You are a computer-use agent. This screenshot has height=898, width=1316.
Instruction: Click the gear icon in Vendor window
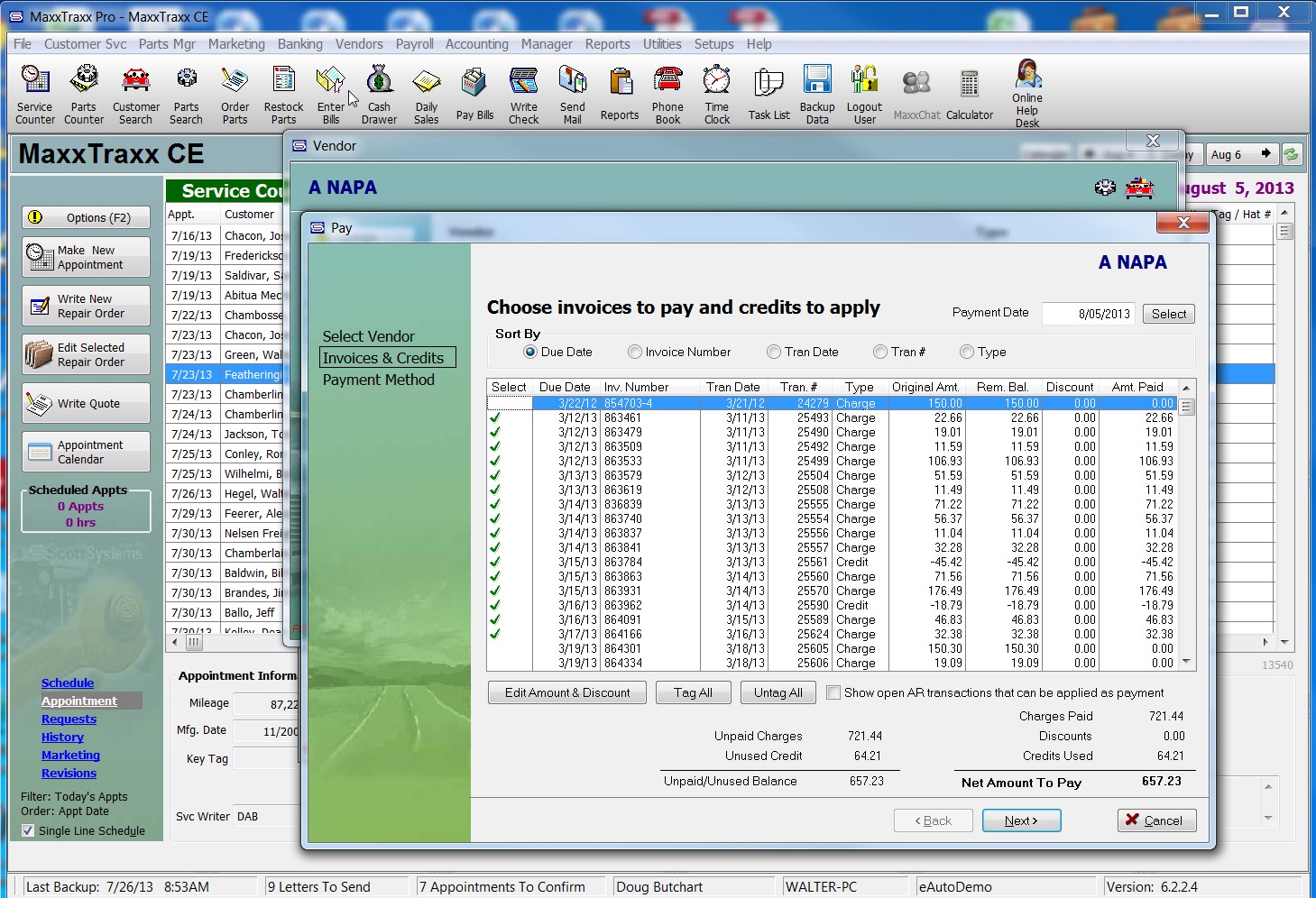[1105, 188]
